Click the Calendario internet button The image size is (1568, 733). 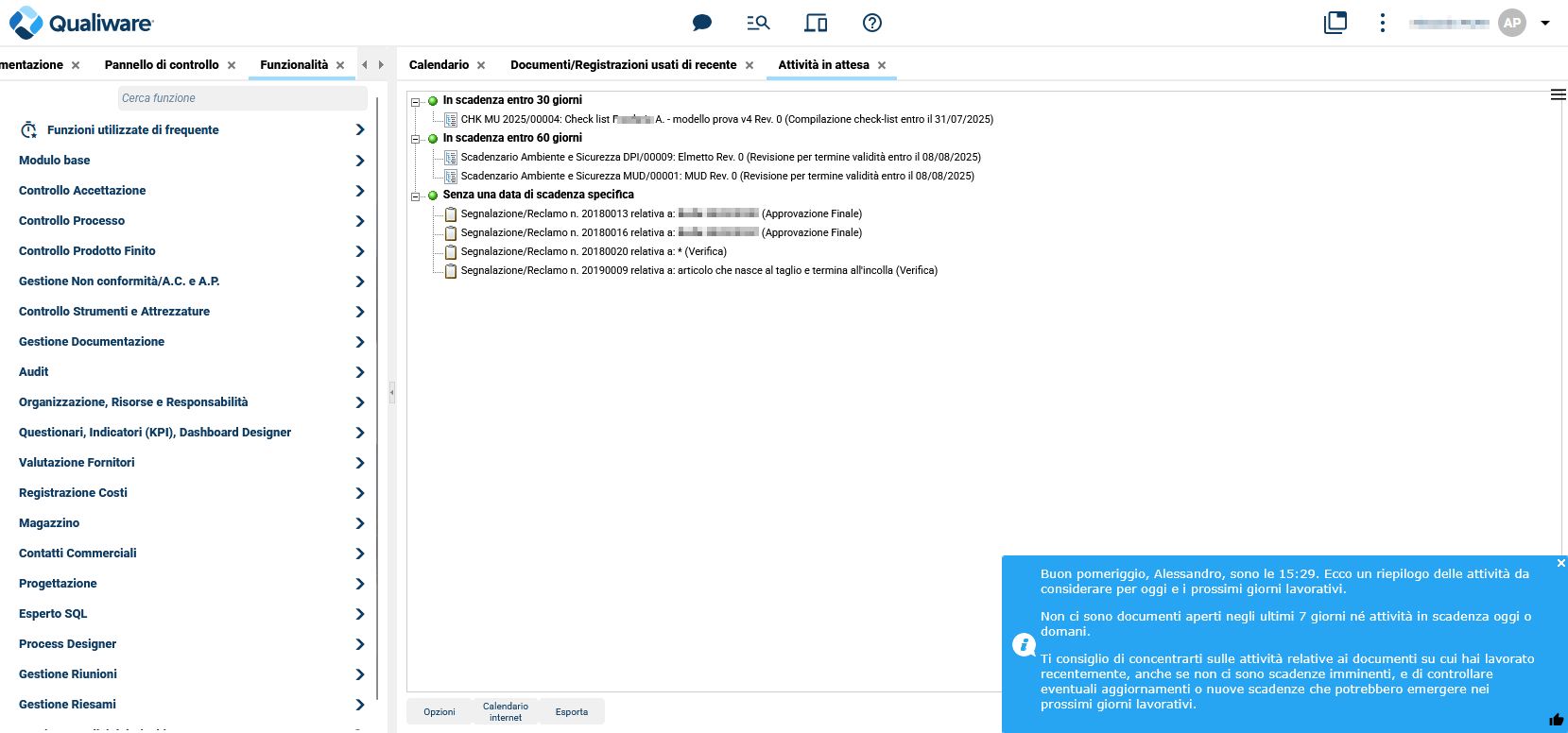505,712
